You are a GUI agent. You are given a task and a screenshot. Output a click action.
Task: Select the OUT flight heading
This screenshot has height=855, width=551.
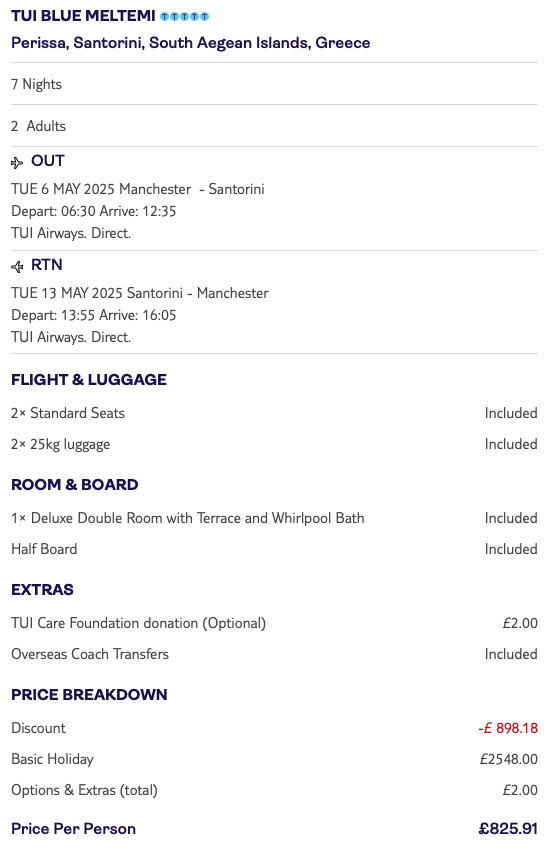[47, 161]
